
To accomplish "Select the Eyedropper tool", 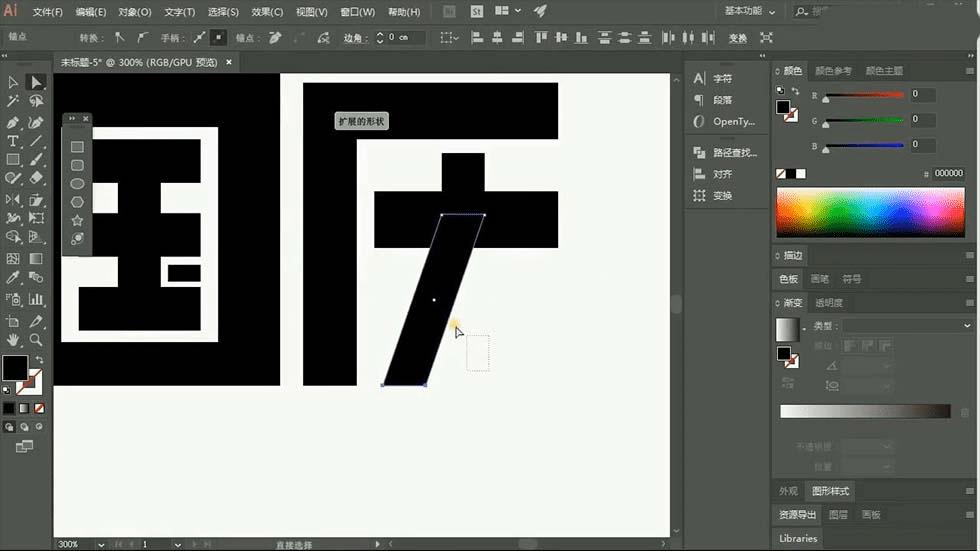I will coord(12,277).
